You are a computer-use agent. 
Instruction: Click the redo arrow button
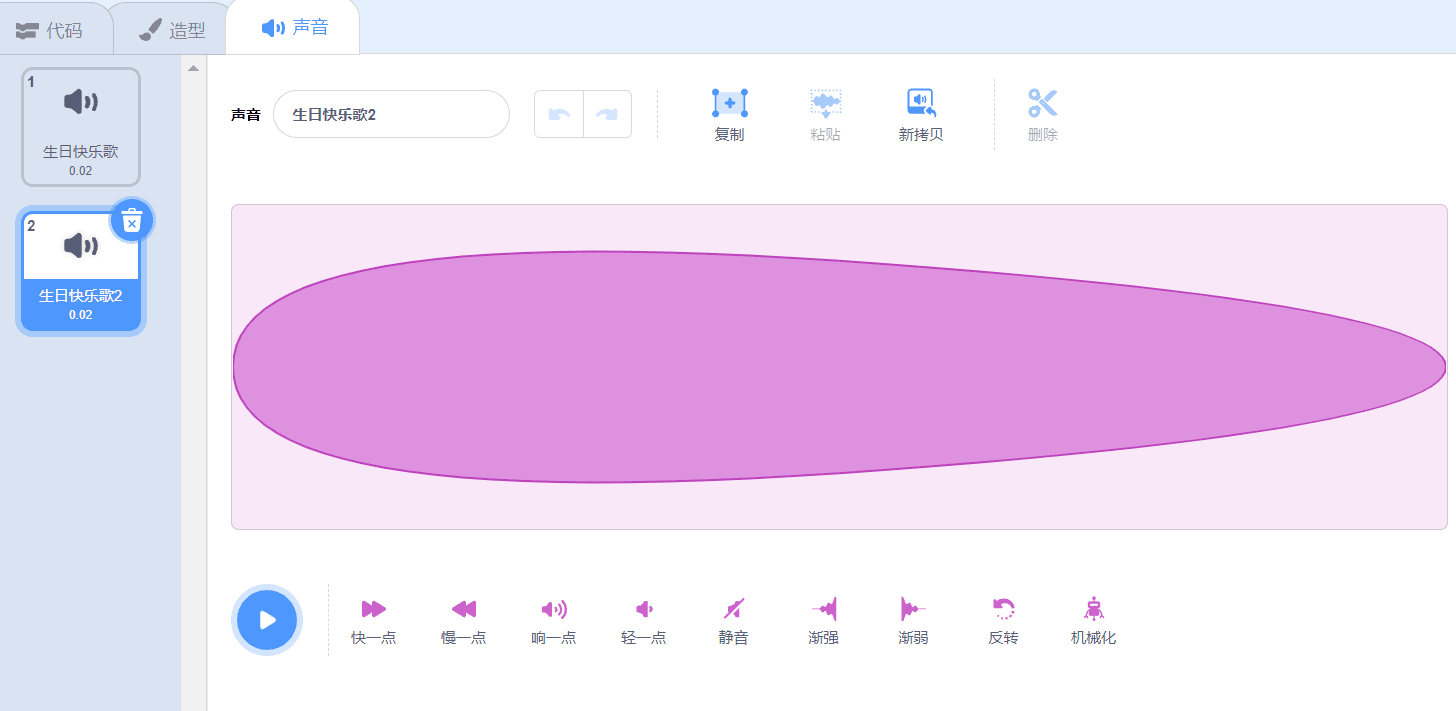[607, 114]
